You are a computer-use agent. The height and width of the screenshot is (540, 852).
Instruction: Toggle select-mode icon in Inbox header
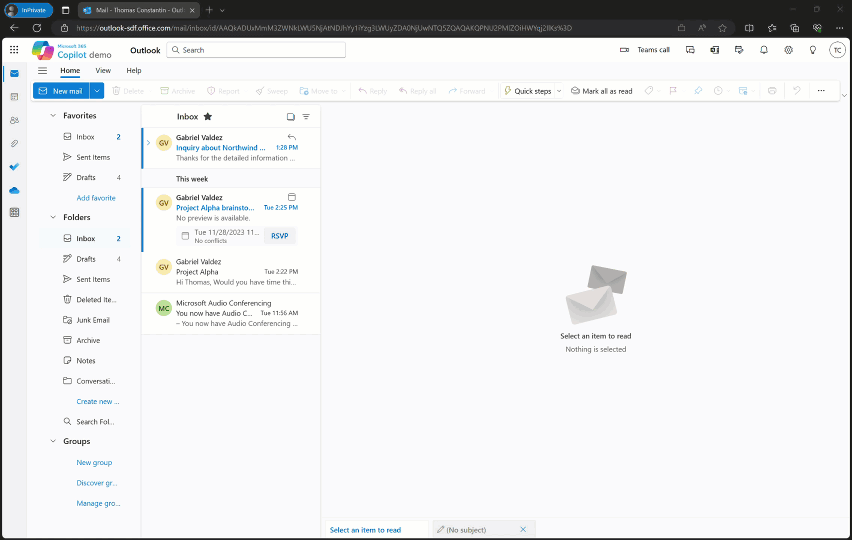(x=291, y=117)
